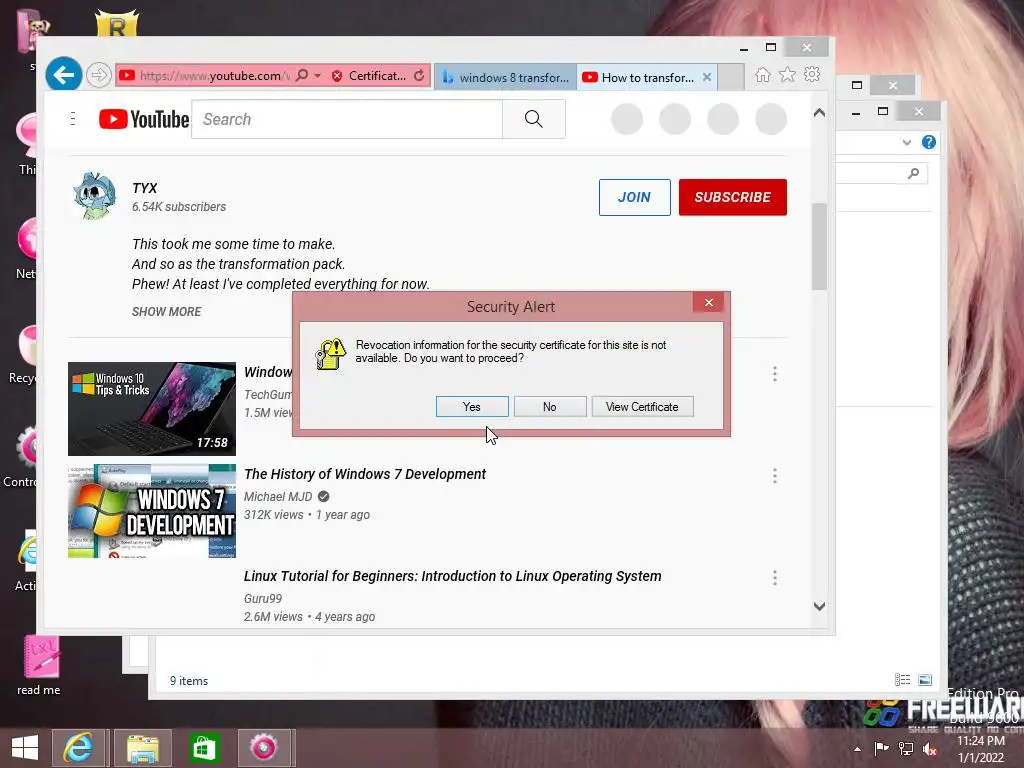
Task: Open the address bar dropdown arrow
Action: click(x=318, y=76)
